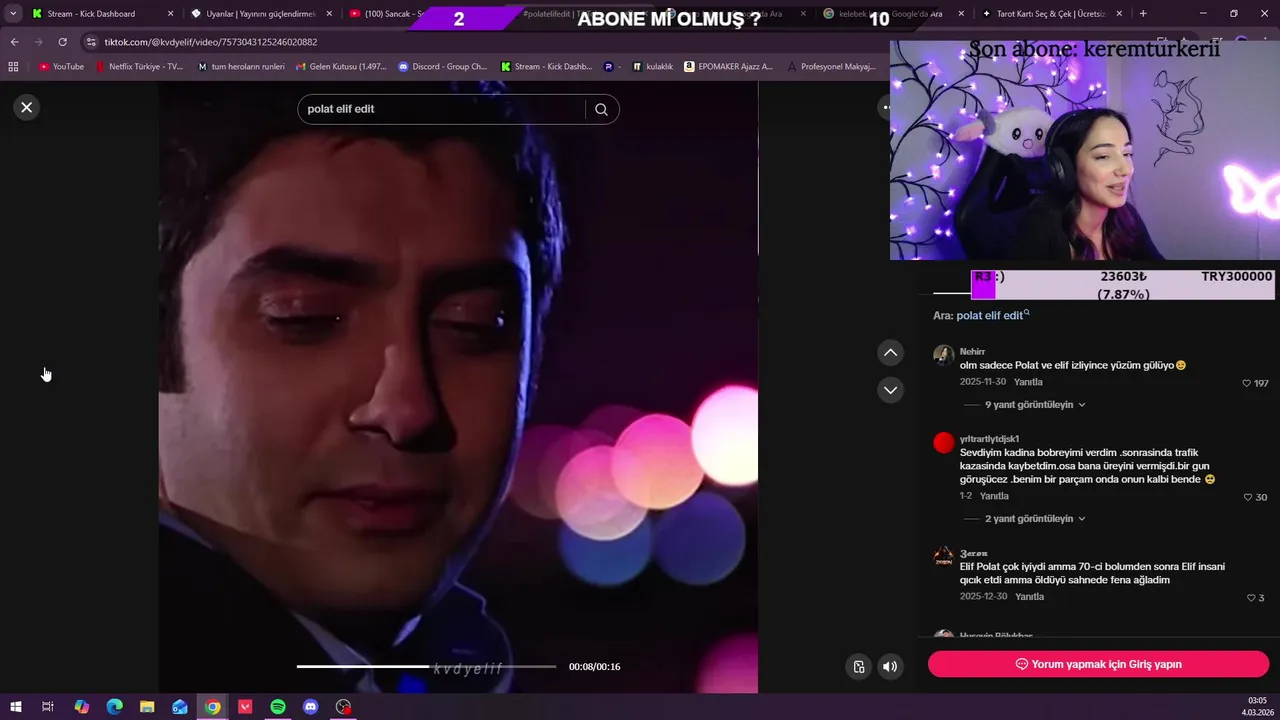Mute the video with the speaker icon

click(x=890, y=666)
